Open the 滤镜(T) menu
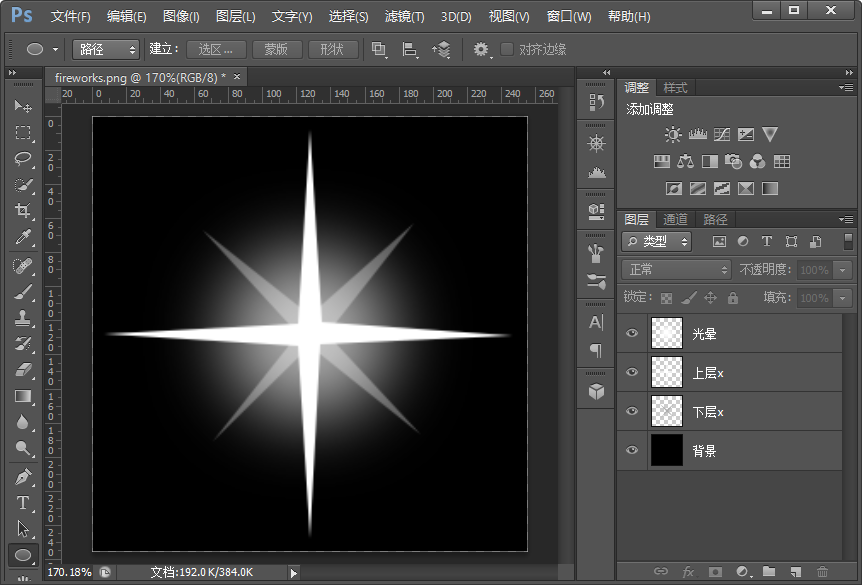 point(404,16)
